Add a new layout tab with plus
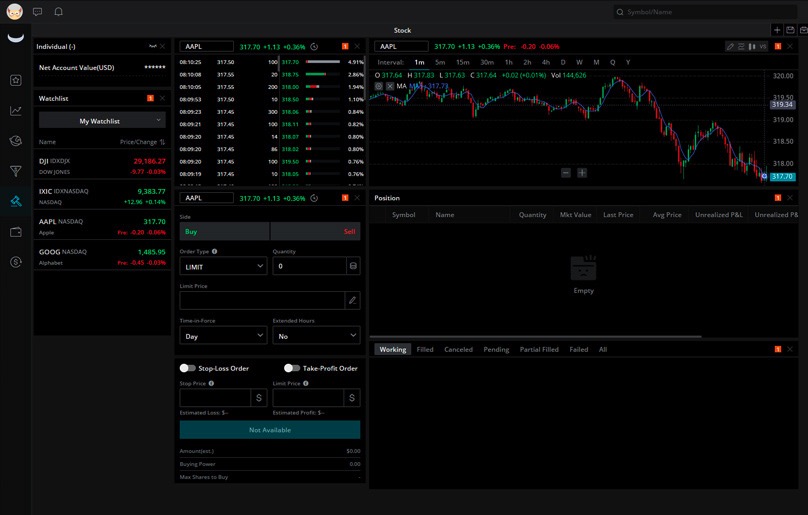The image size is (808, 515). 777,30
